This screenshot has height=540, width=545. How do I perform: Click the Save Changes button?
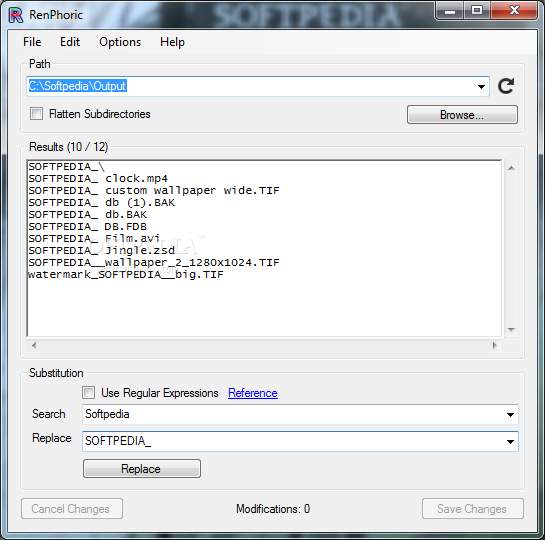point(473,509)
